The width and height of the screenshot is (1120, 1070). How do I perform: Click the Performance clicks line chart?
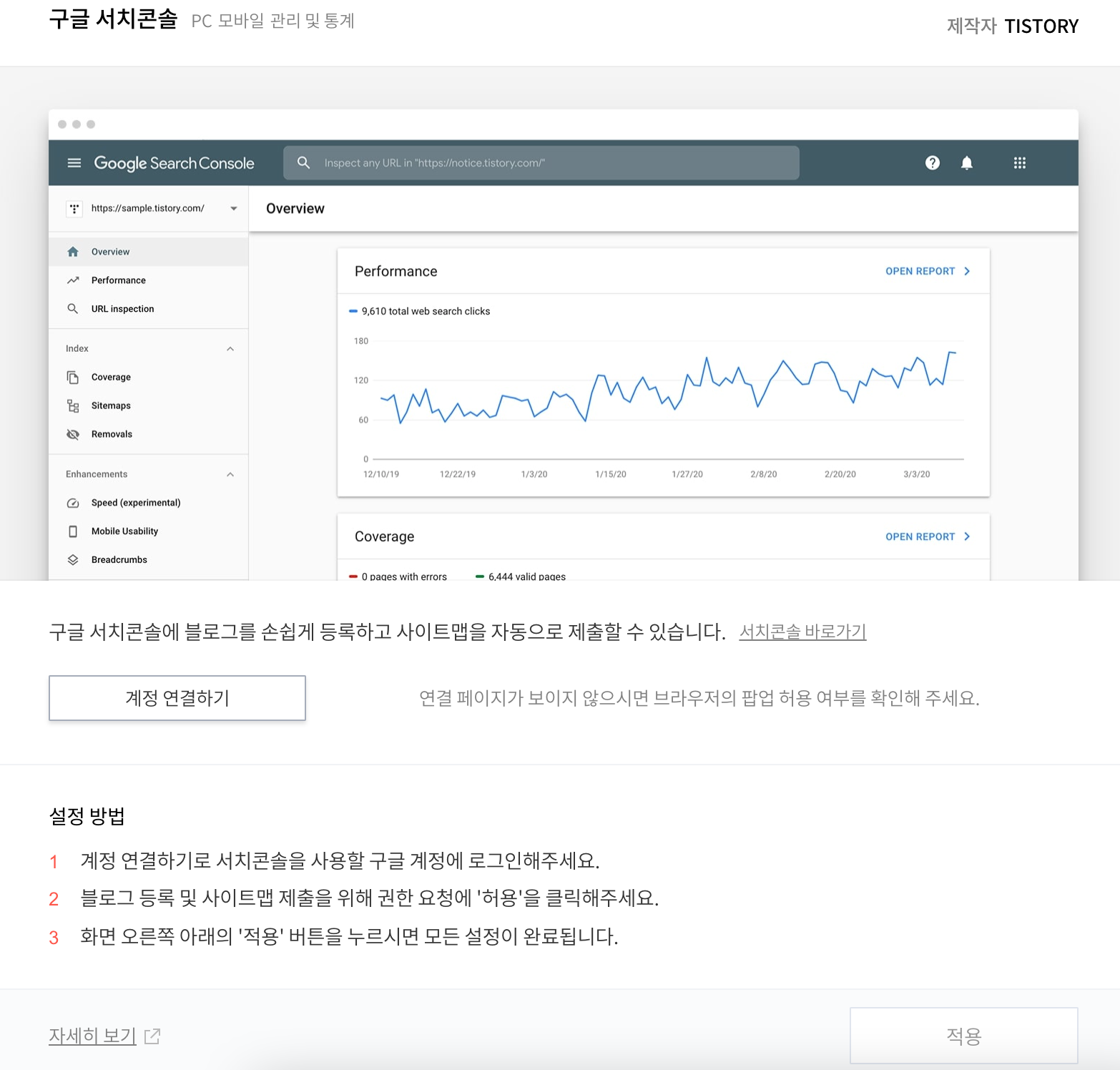tap(668, 387)
